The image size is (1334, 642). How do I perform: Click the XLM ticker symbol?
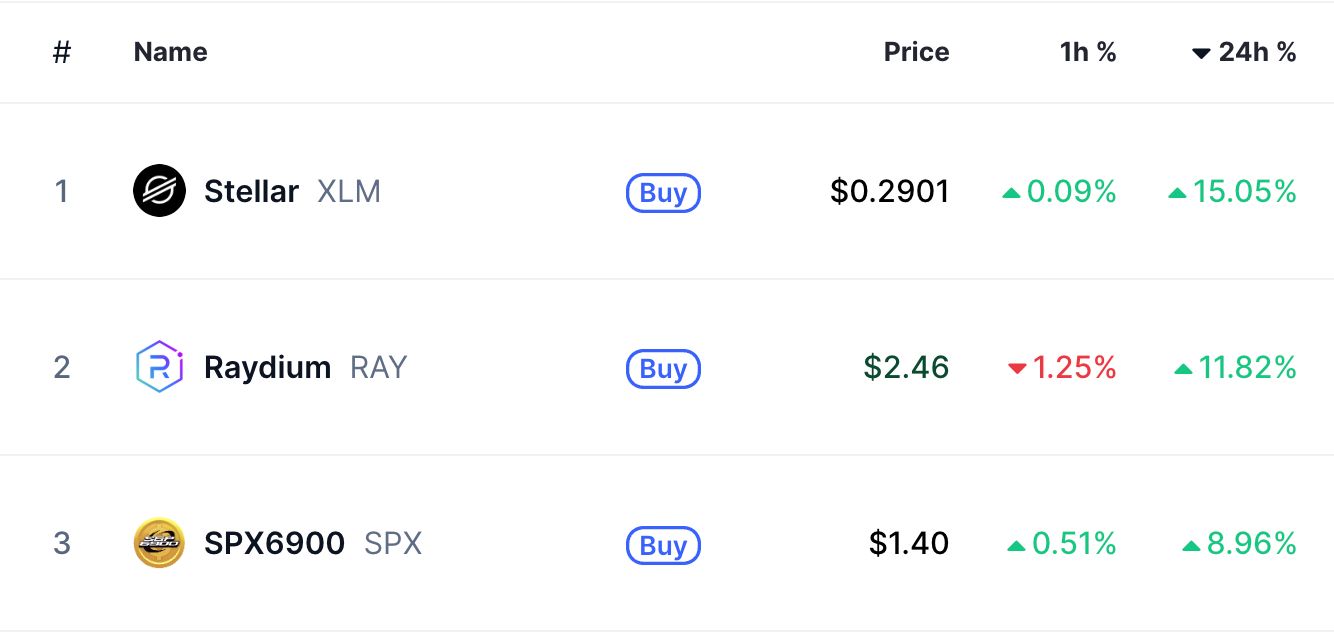tap(349, 191)
